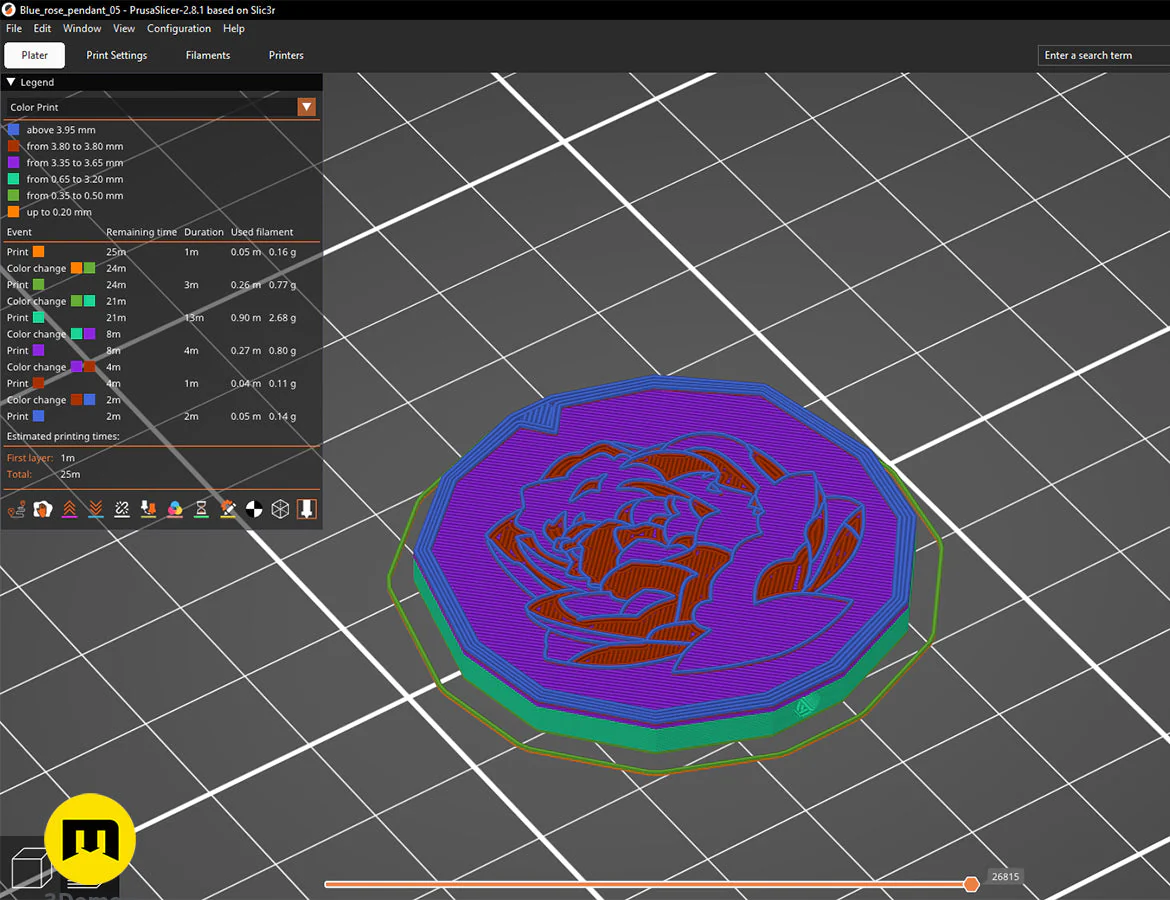Click the deretractions double-down-arrow icon
Screen dimensions: 1170x900
96,509
